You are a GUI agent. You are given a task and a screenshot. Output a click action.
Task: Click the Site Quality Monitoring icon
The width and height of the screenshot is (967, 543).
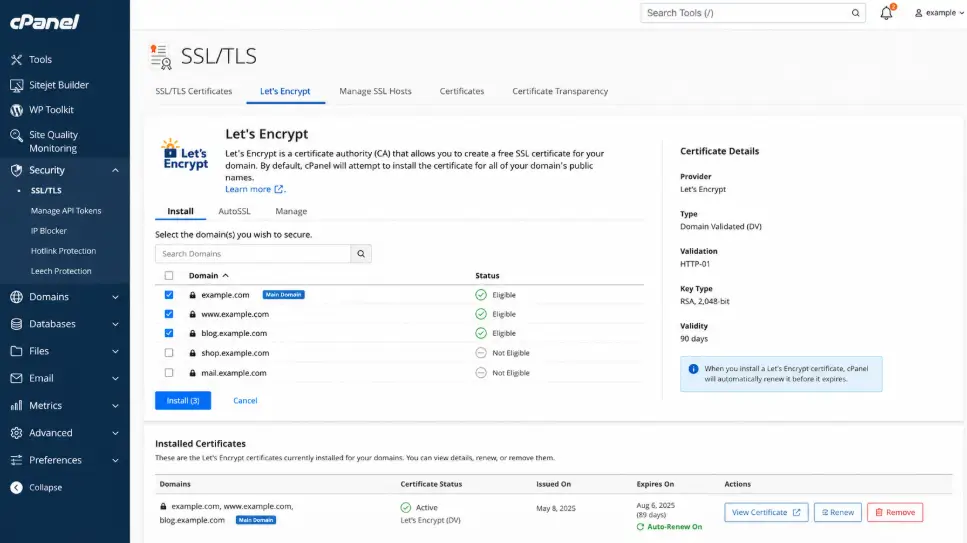[17, 135]
